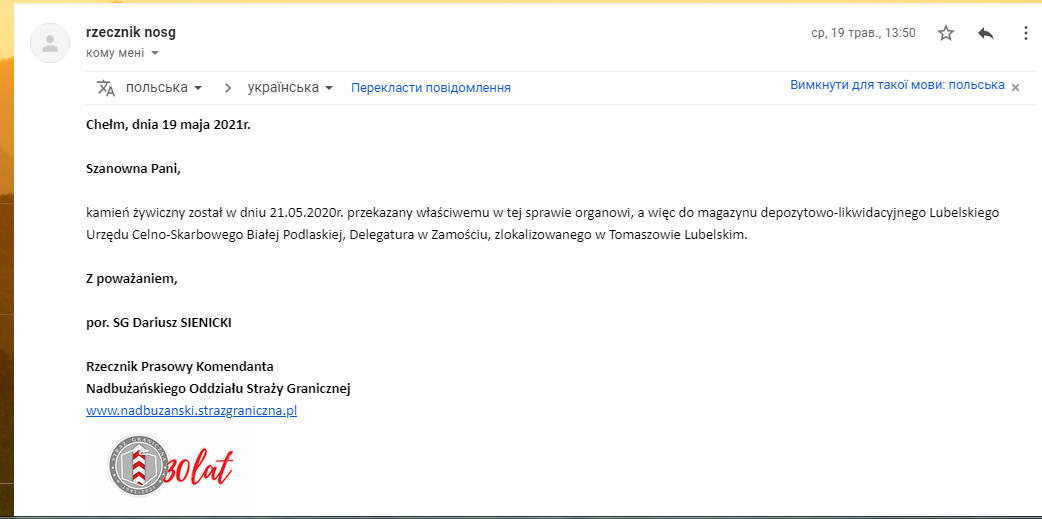
Task: Click the 'Chełm, dnia 19 maja 2021r.' line
Action: click(168, 125)
